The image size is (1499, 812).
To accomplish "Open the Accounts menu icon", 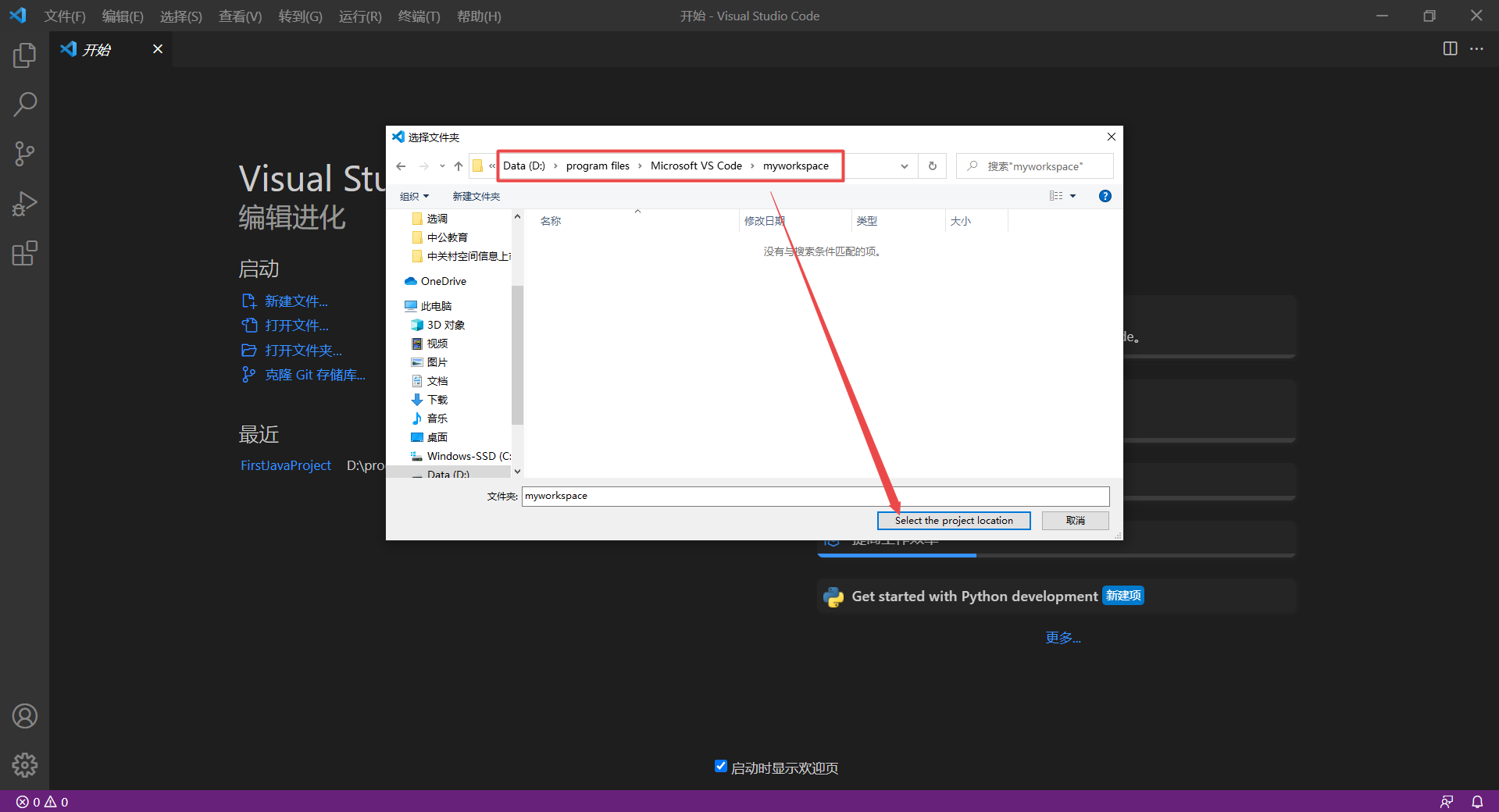I will click(24, 716).
